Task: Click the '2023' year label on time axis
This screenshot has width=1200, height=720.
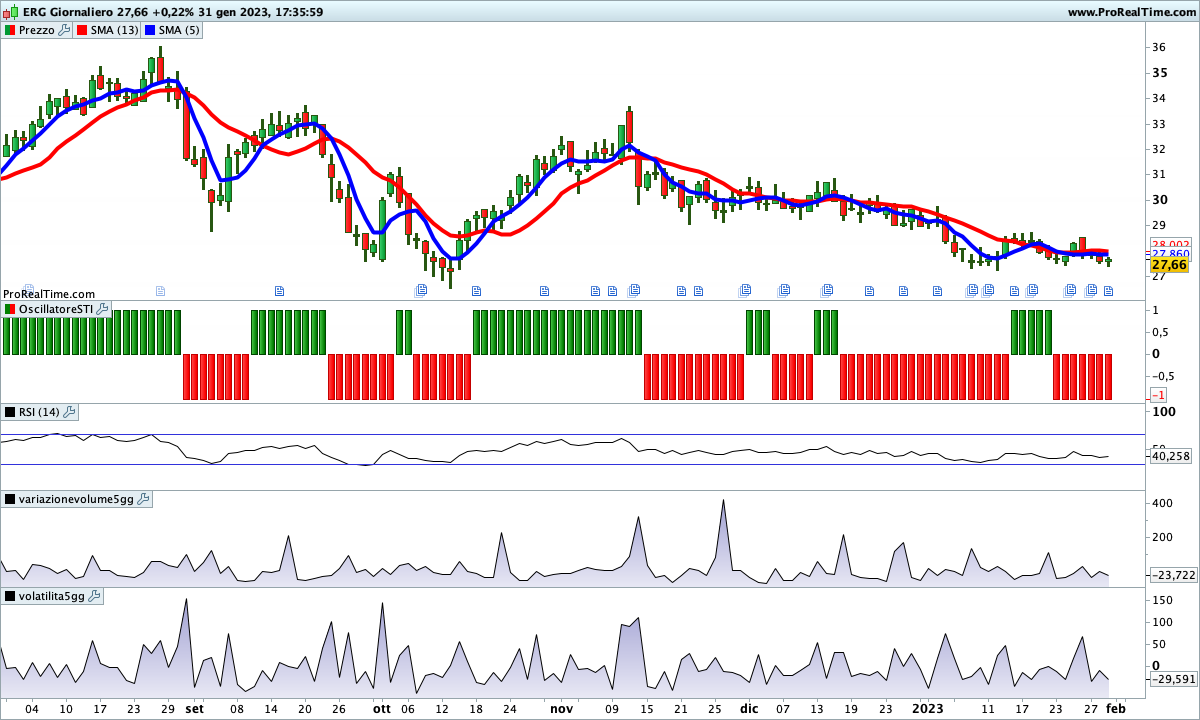Action: click(x=929, y=708)
